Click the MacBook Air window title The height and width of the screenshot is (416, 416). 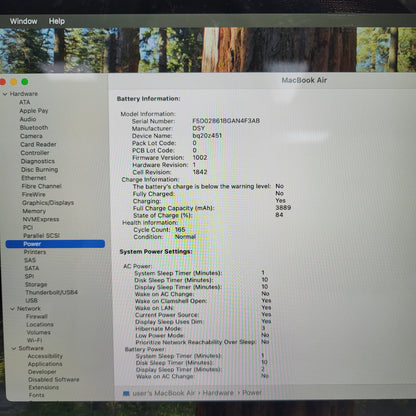304,80
